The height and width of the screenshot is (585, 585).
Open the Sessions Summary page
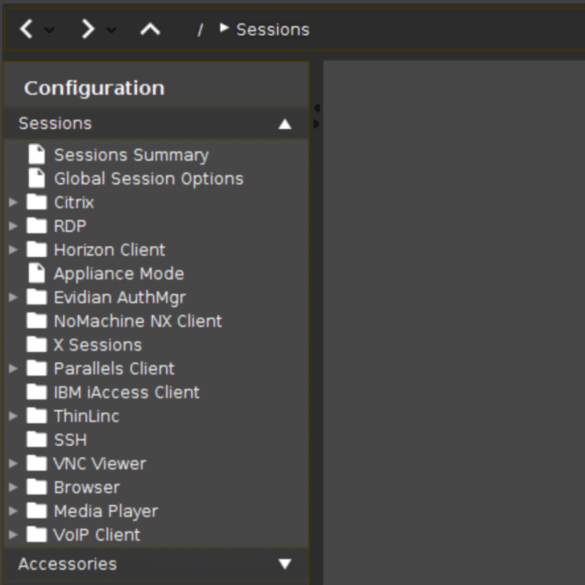click(x=131, y=155)
